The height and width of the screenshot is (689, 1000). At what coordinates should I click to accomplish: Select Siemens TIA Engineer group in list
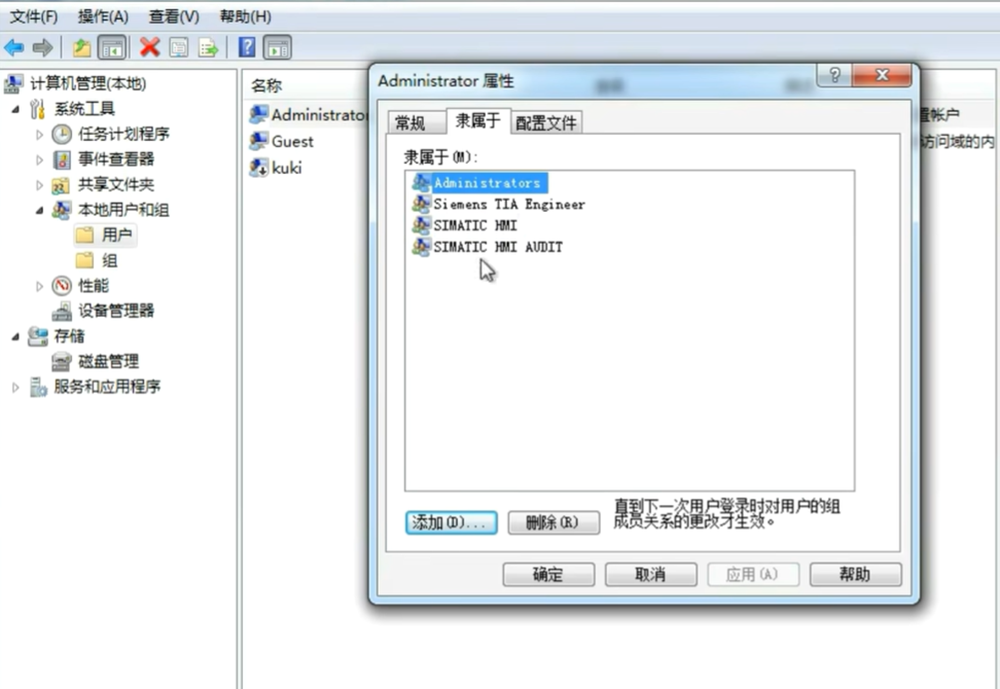point(508,204)
